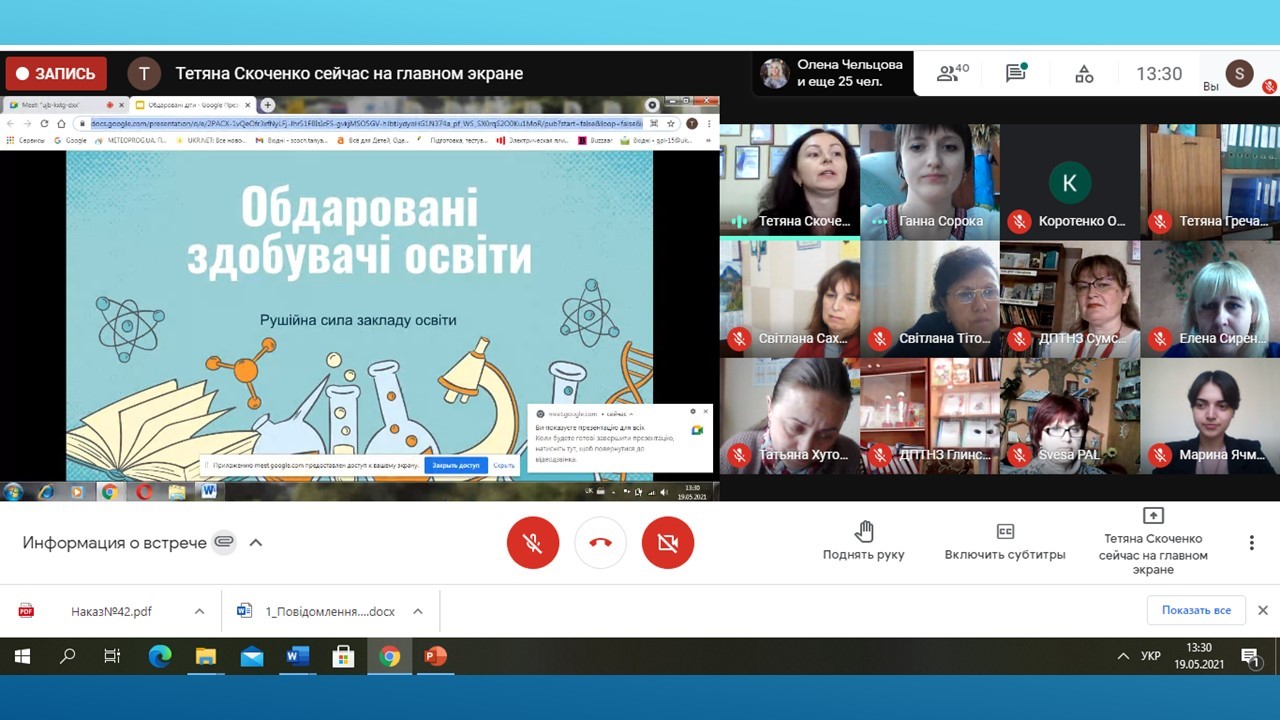The image size is (1280, 720).
Task: Open the profile avatar with letter S
Action: coord(1239,73)
